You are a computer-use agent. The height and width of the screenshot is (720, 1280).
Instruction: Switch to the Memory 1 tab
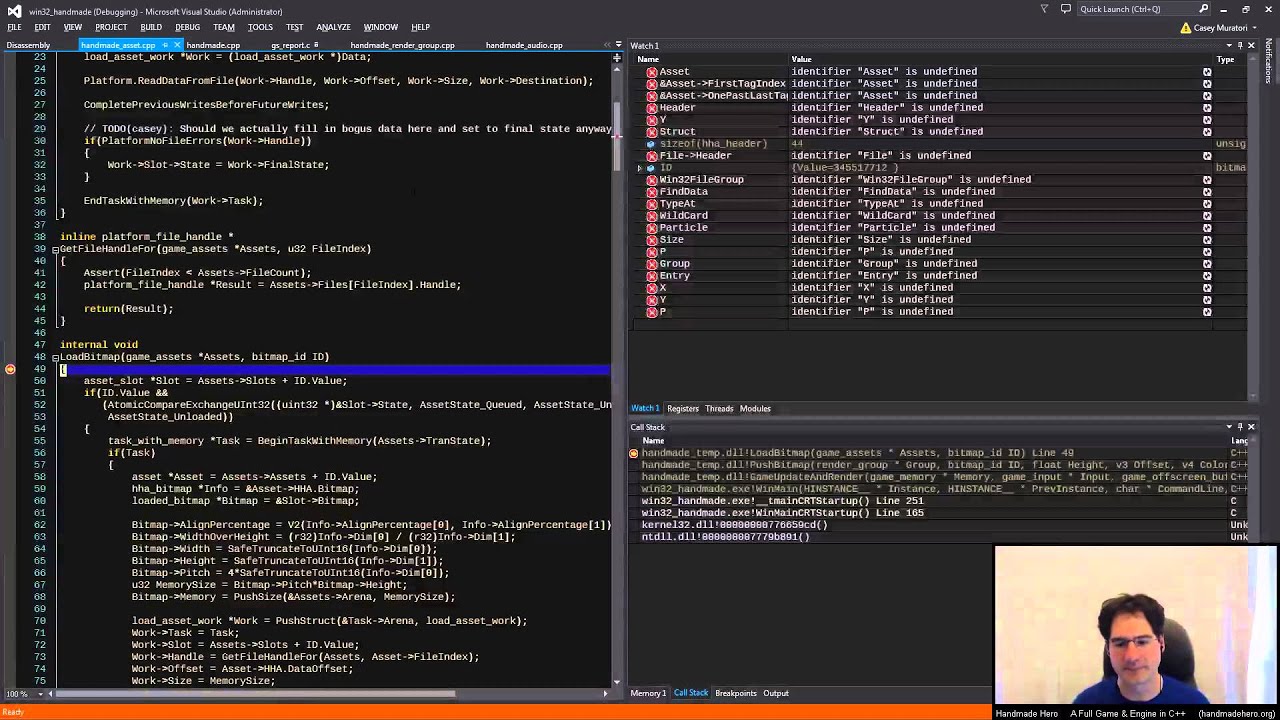(x=648, y=693)
